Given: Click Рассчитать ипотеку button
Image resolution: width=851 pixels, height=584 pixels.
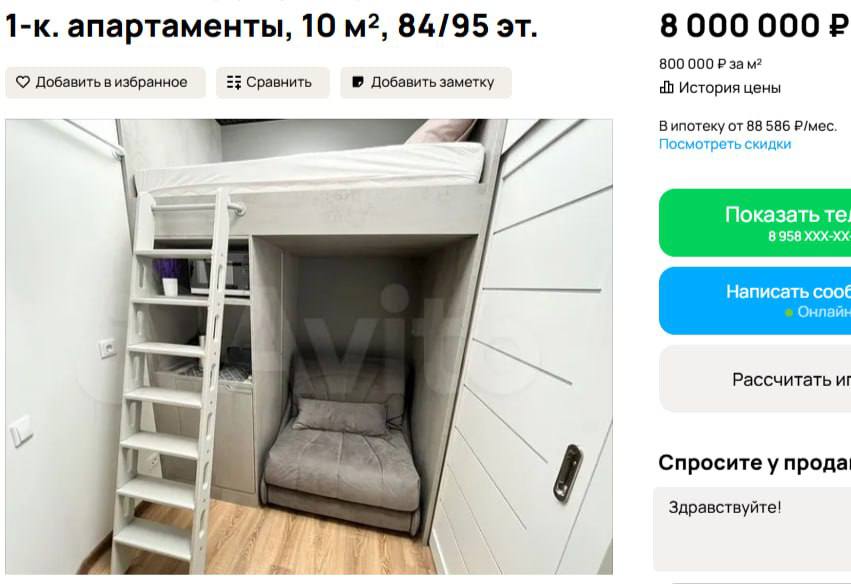Looking at the screenshot, I should 755,379.
